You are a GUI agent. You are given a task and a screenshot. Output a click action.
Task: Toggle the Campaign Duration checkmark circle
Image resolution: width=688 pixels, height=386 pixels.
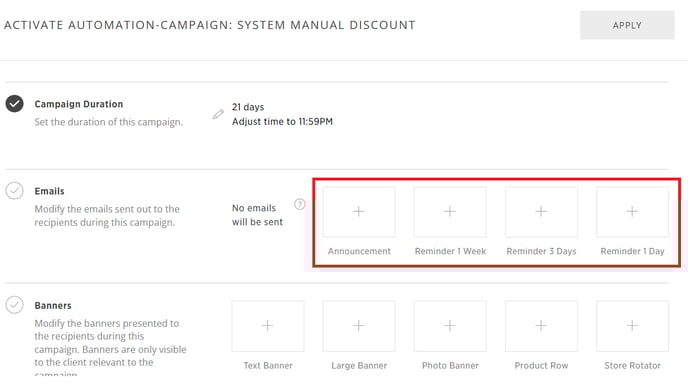coord(14,104)
